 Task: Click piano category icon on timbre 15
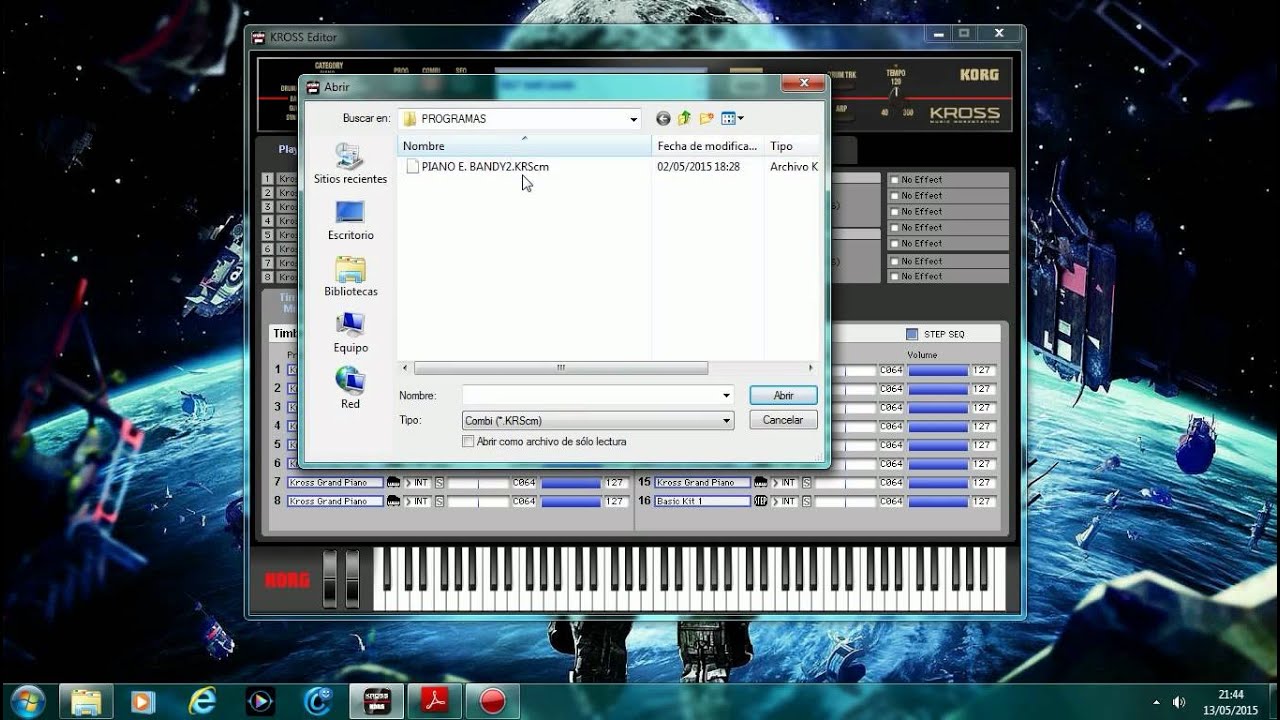pos(761,483)
